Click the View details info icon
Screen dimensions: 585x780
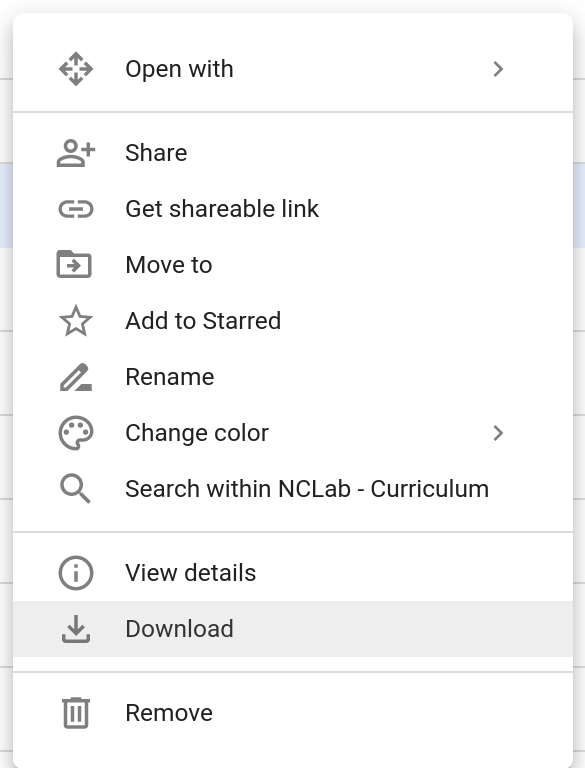tap(76, 573)
